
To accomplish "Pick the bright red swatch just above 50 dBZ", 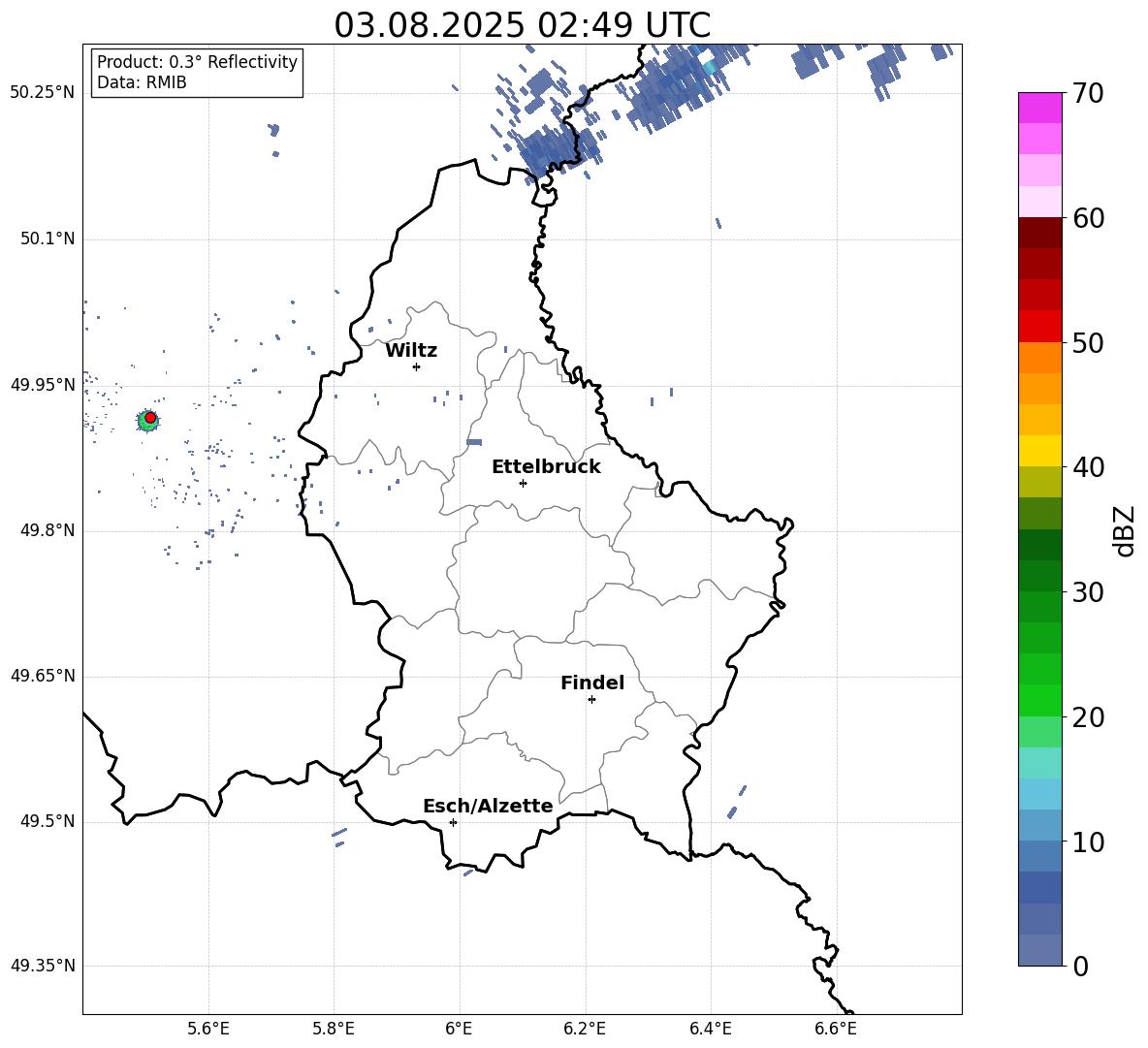I will point(1039,327).
